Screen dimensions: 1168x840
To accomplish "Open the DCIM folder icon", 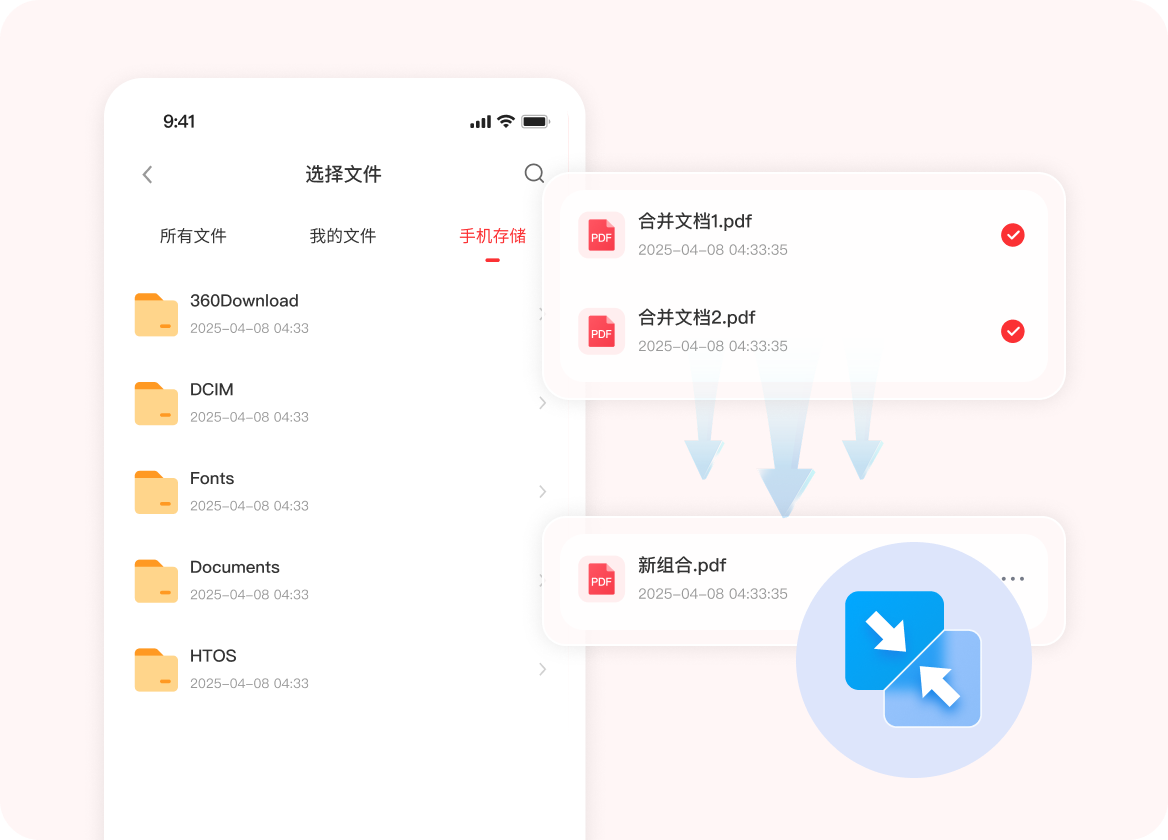I will [x=156, y=403].
